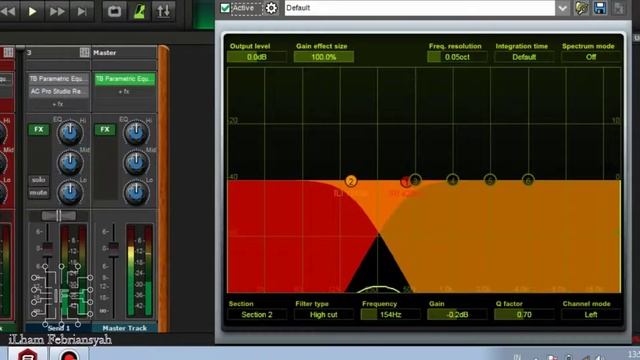Click the Output level 0.0dB field

257,57
